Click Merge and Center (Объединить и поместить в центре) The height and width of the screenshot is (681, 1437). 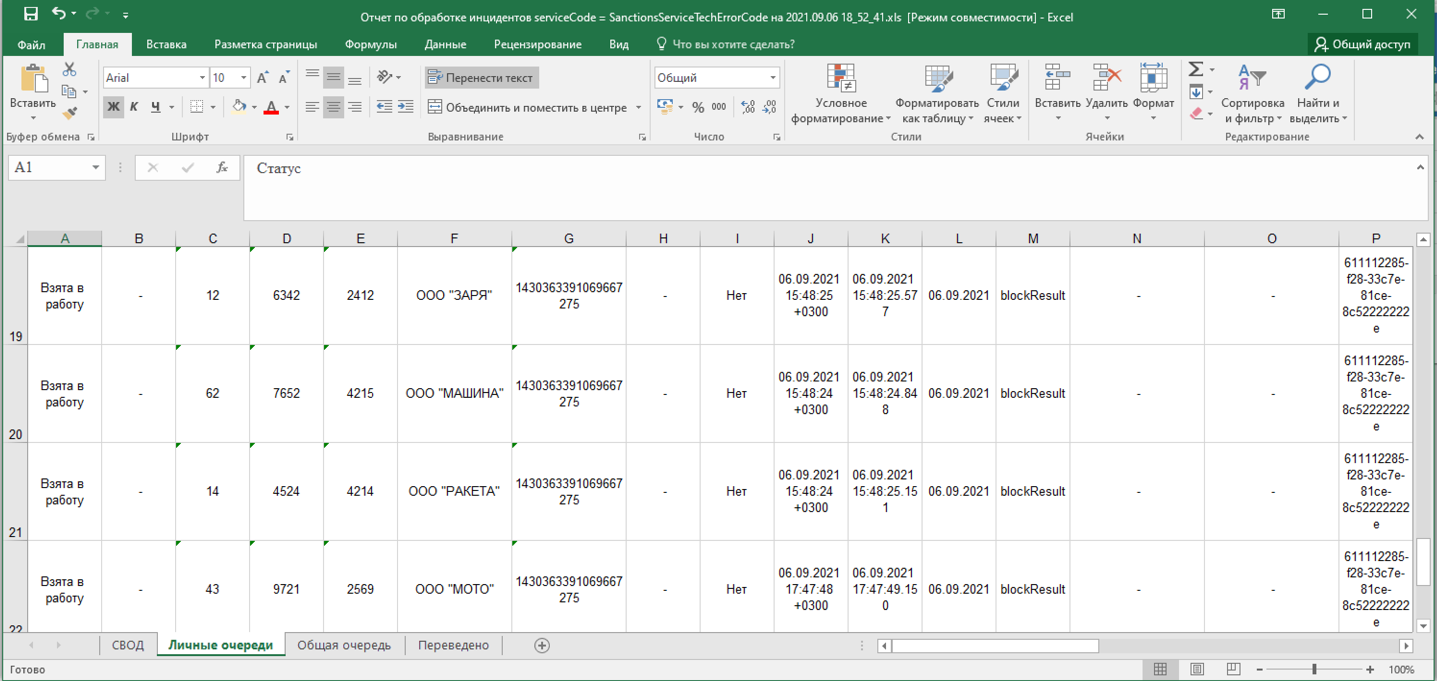tap(526, 107)
